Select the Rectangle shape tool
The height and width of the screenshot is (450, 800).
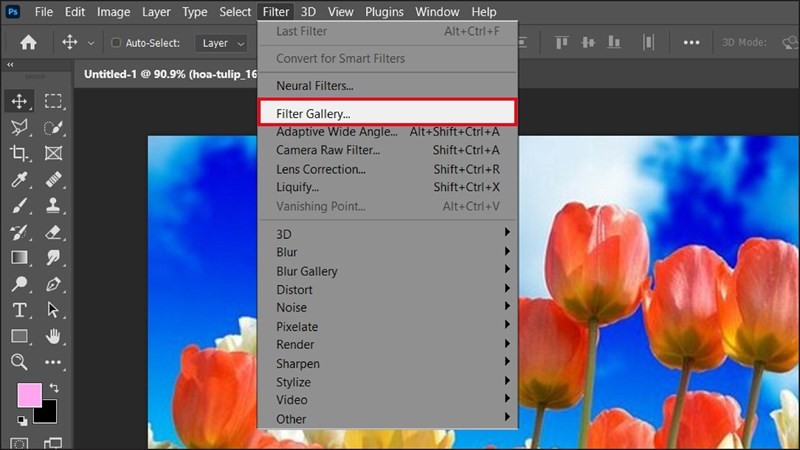tap(19, 336)
